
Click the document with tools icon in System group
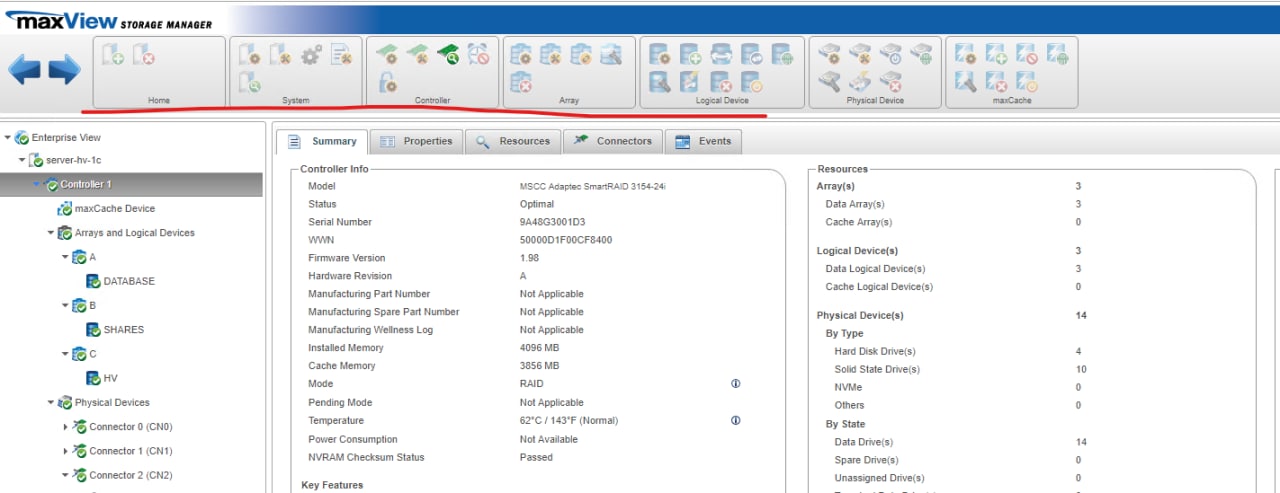[342, 54]
